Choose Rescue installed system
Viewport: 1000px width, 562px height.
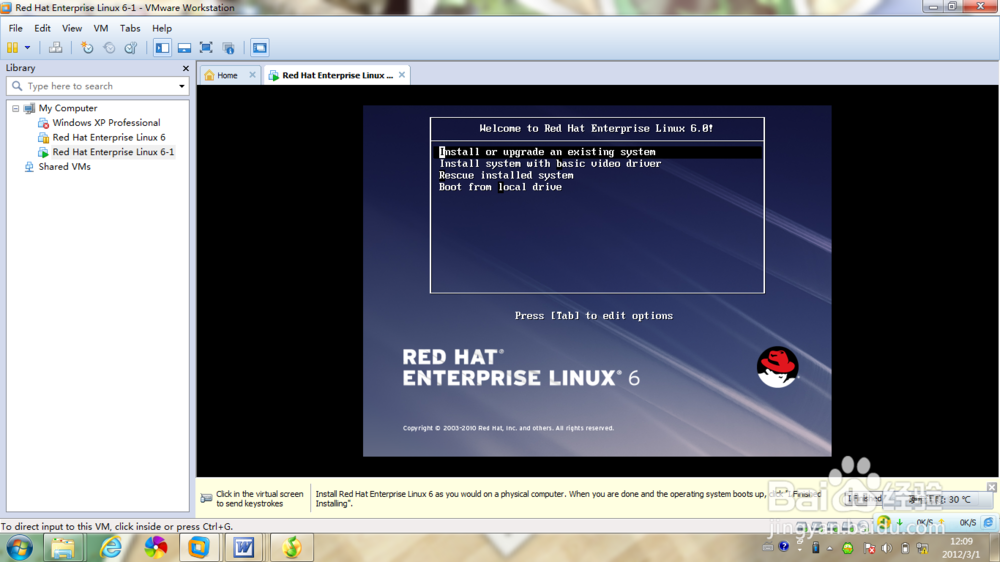[x=506, y=175]
